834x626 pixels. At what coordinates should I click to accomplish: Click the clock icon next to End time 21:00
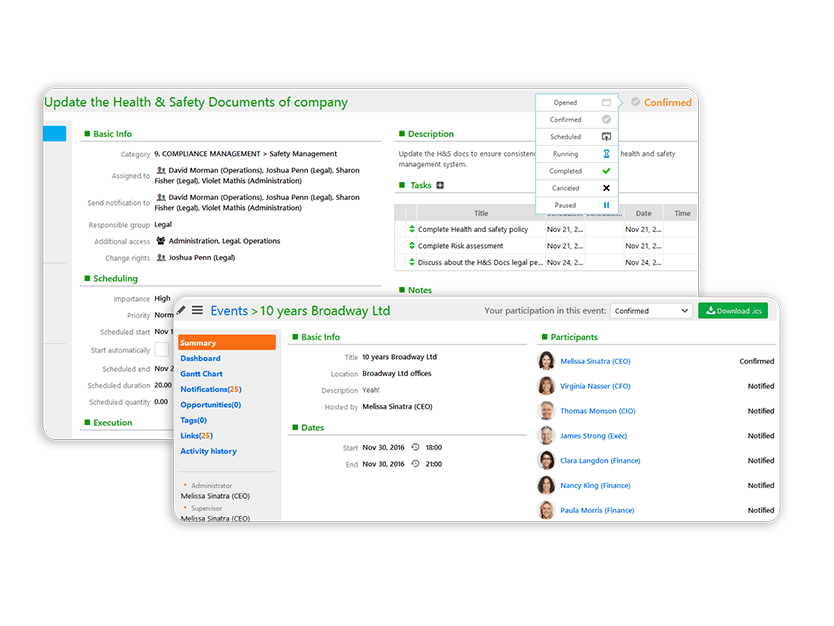[415, 464]
